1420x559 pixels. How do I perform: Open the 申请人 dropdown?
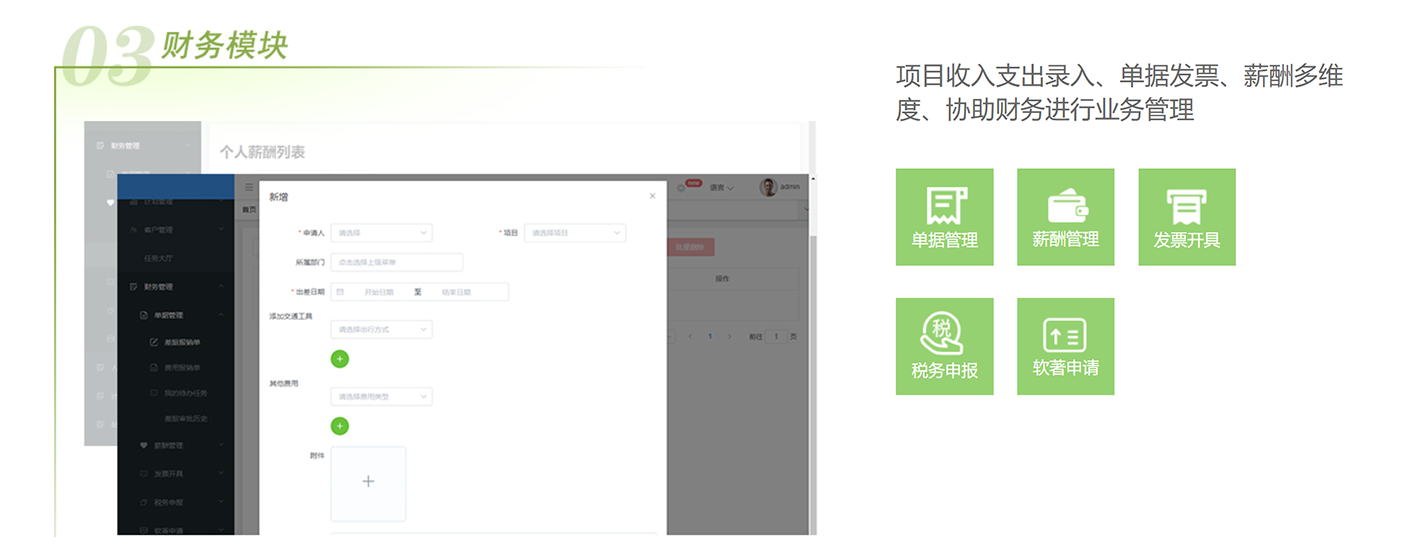381,233
